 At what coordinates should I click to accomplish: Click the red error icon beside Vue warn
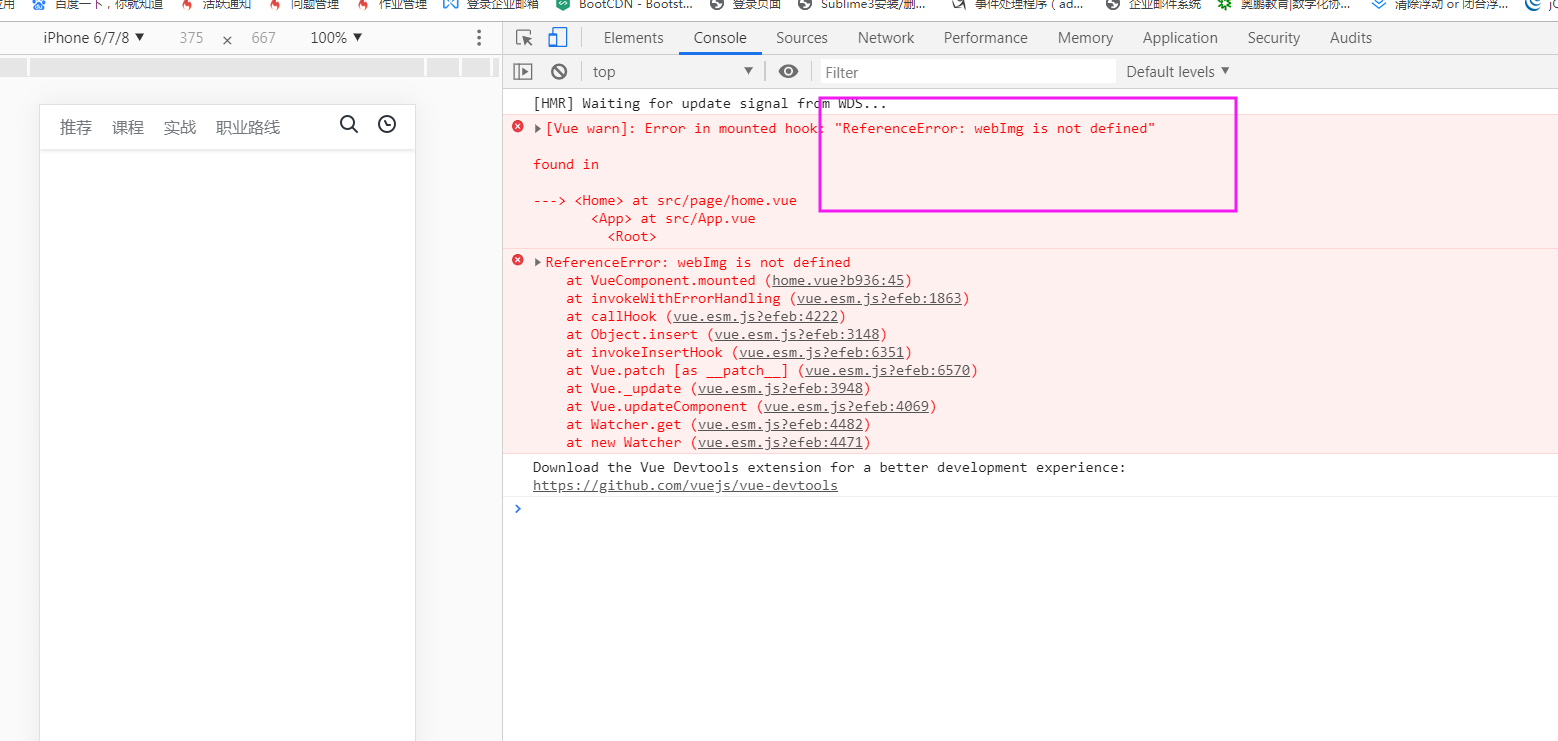[x=518, y=127]
